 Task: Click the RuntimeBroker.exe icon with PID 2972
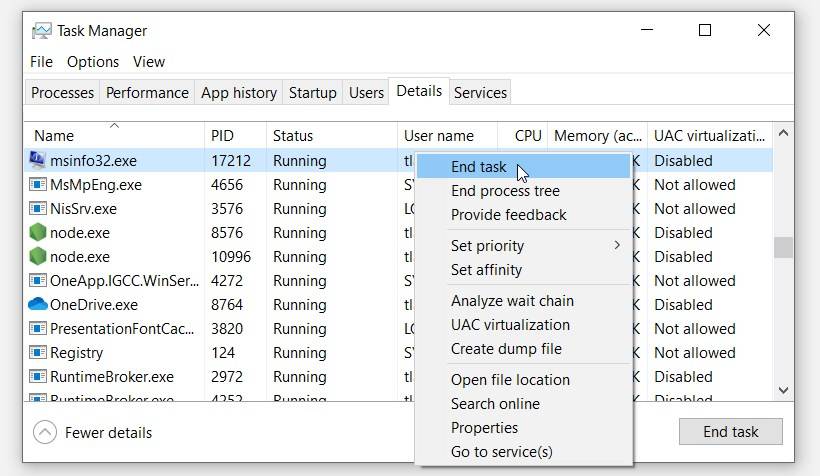pyautogui.click(x=37, y=377)
